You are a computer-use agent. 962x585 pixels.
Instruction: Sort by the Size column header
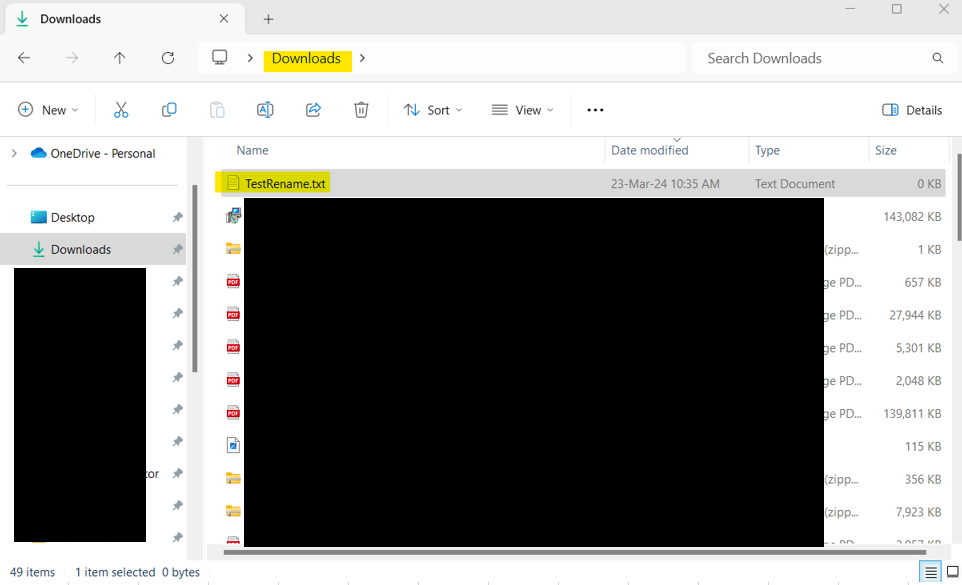[x=885, y=150]
